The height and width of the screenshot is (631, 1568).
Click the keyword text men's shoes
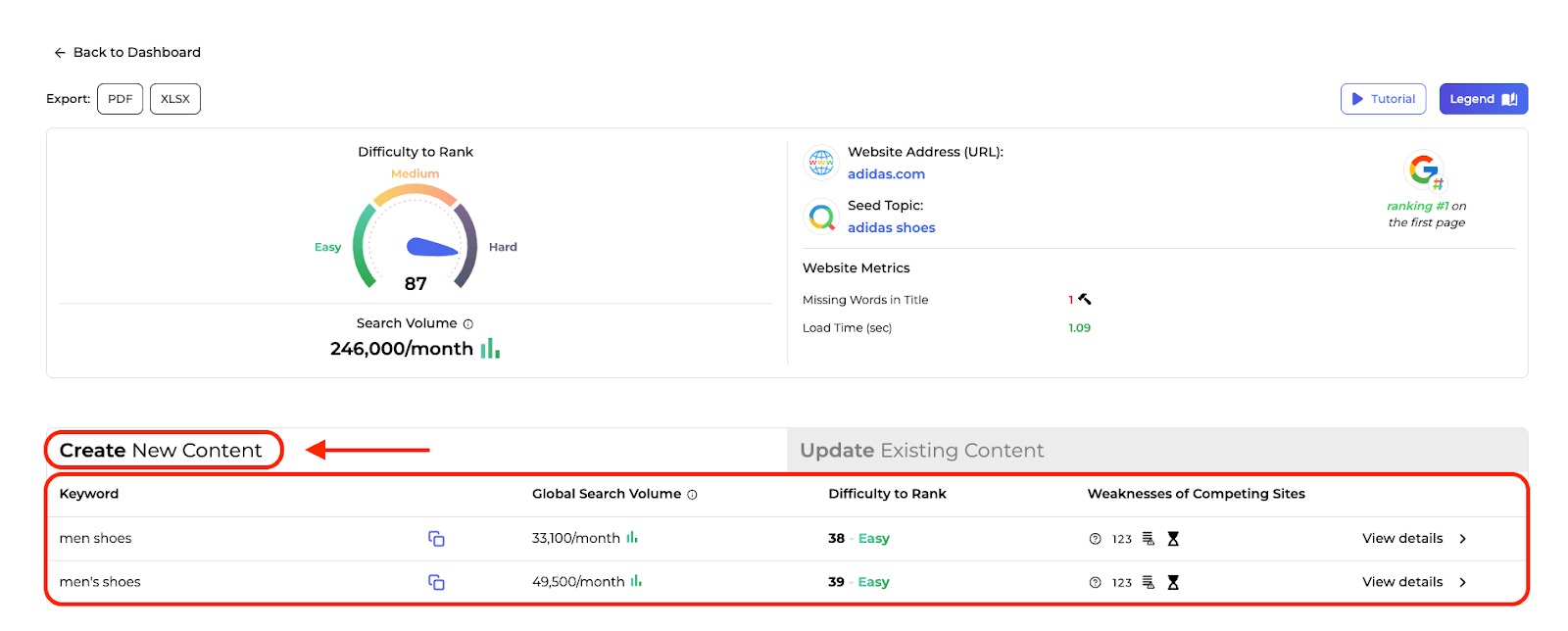[x=100, y=583]
